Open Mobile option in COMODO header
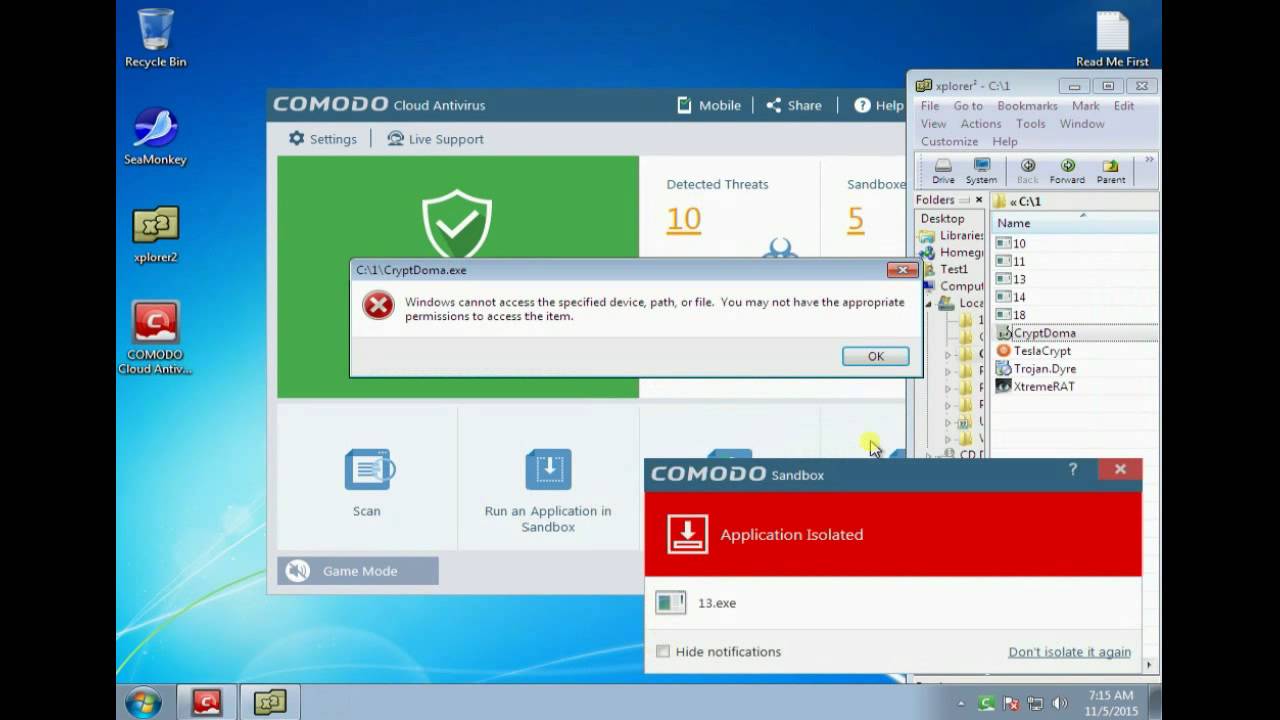 tap(709, 105)
